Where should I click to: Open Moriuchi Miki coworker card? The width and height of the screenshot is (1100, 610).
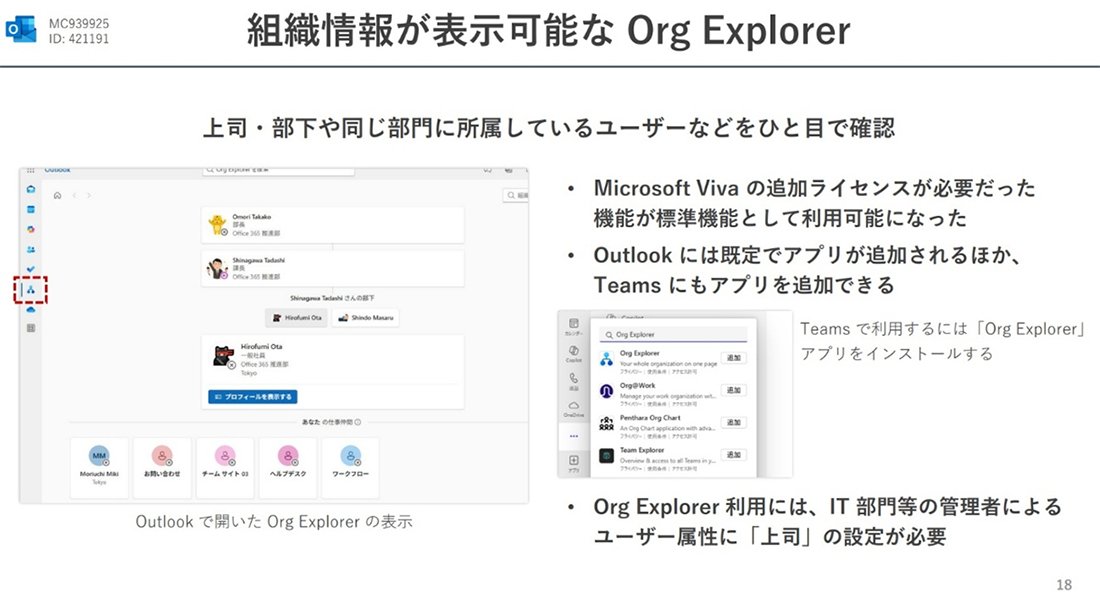click(x=99, y=467)
